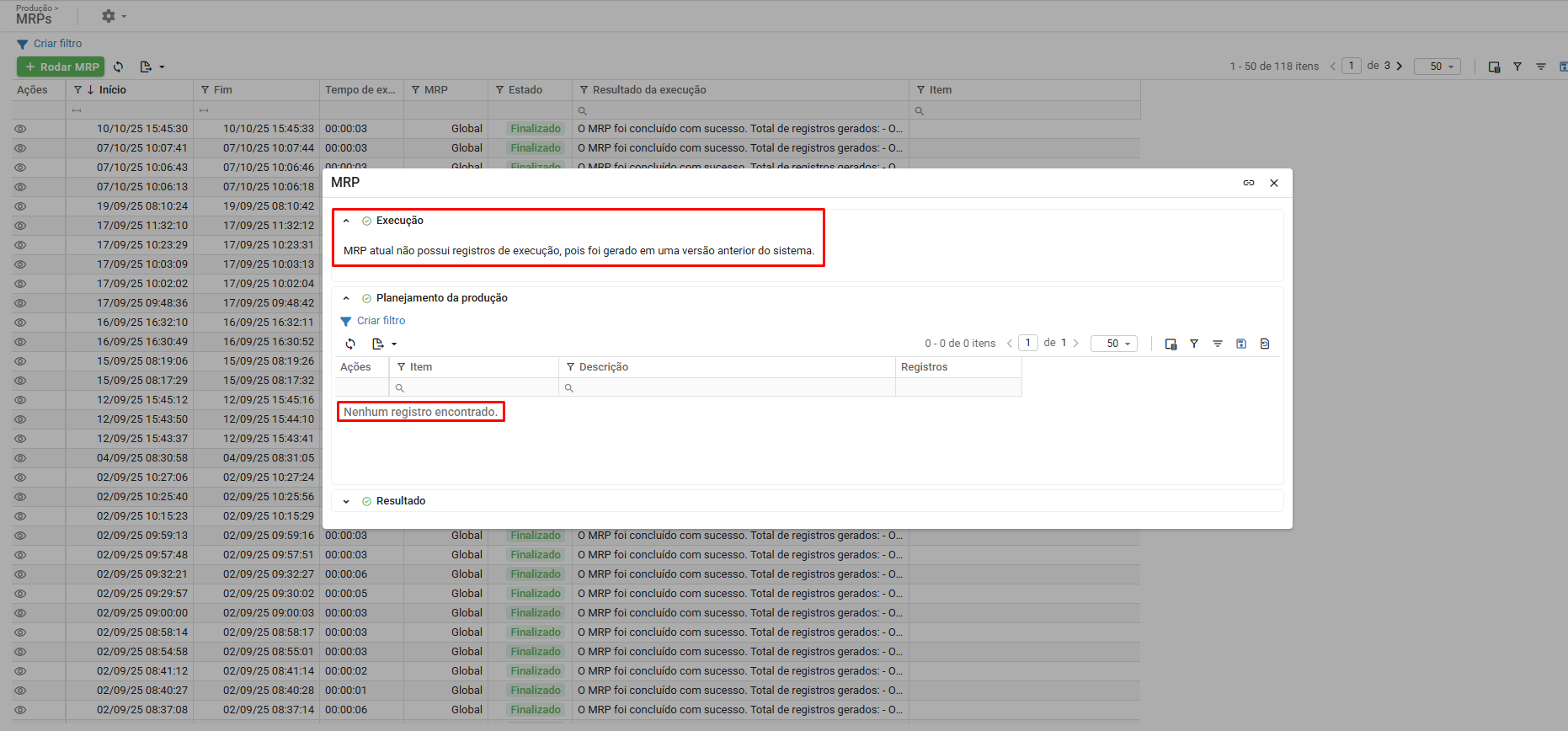Screen dimensions: 1568x731
Task: Focus the Item search field in the MRP dialog
Action: coord(474,387)
